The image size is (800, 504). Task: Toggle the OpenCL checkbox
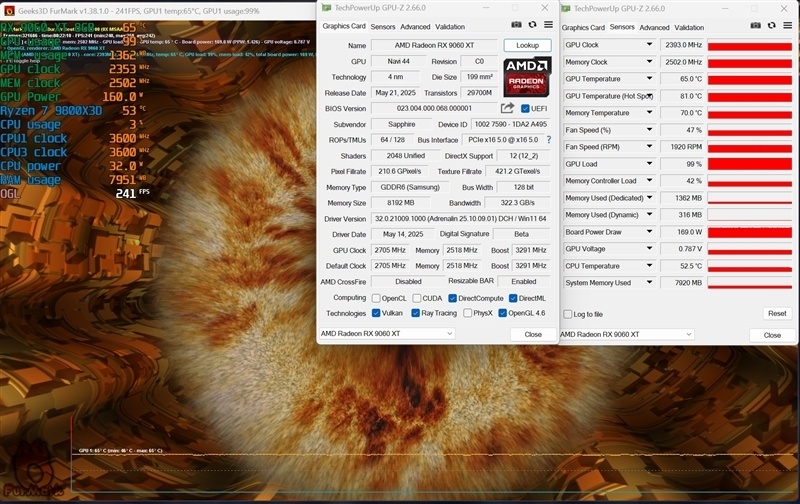[376, 298]
